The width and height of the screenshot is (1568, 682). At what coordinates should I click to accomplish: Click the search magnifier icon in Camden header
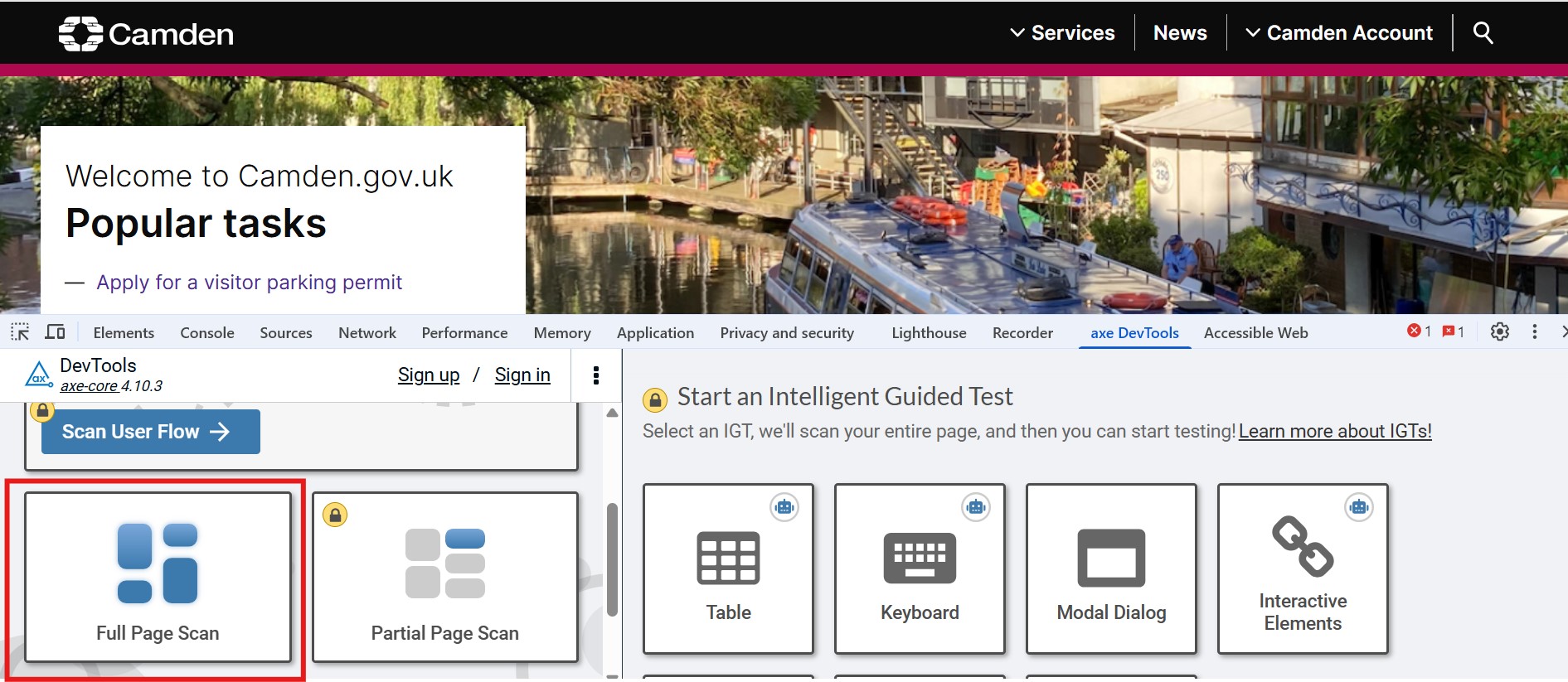click(x=1483, y=33)
